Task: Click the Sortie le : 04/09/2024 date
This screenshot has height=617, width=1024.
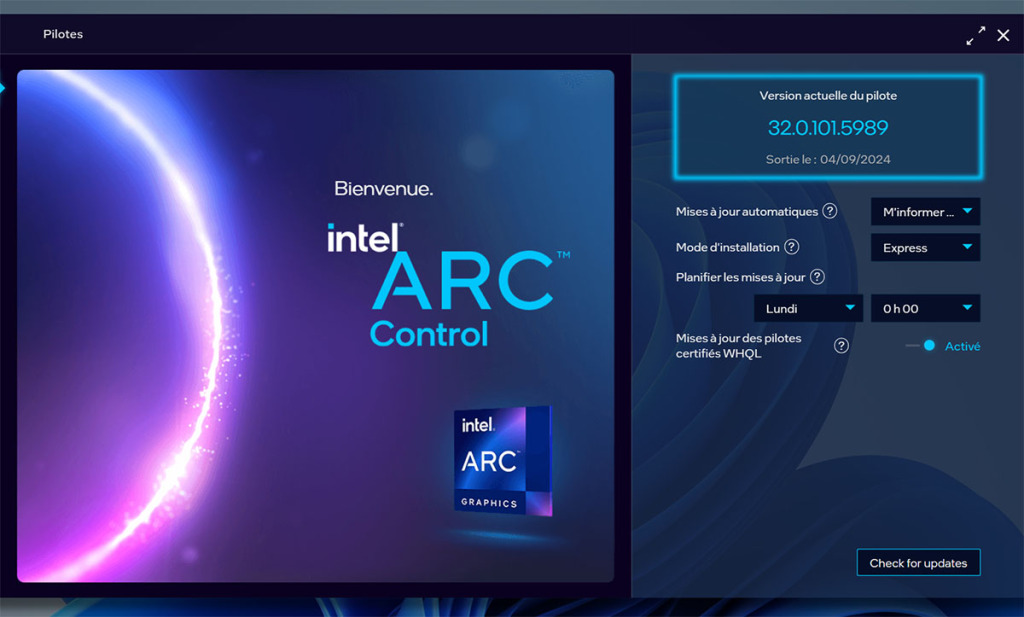Action: tap(828, 159)
